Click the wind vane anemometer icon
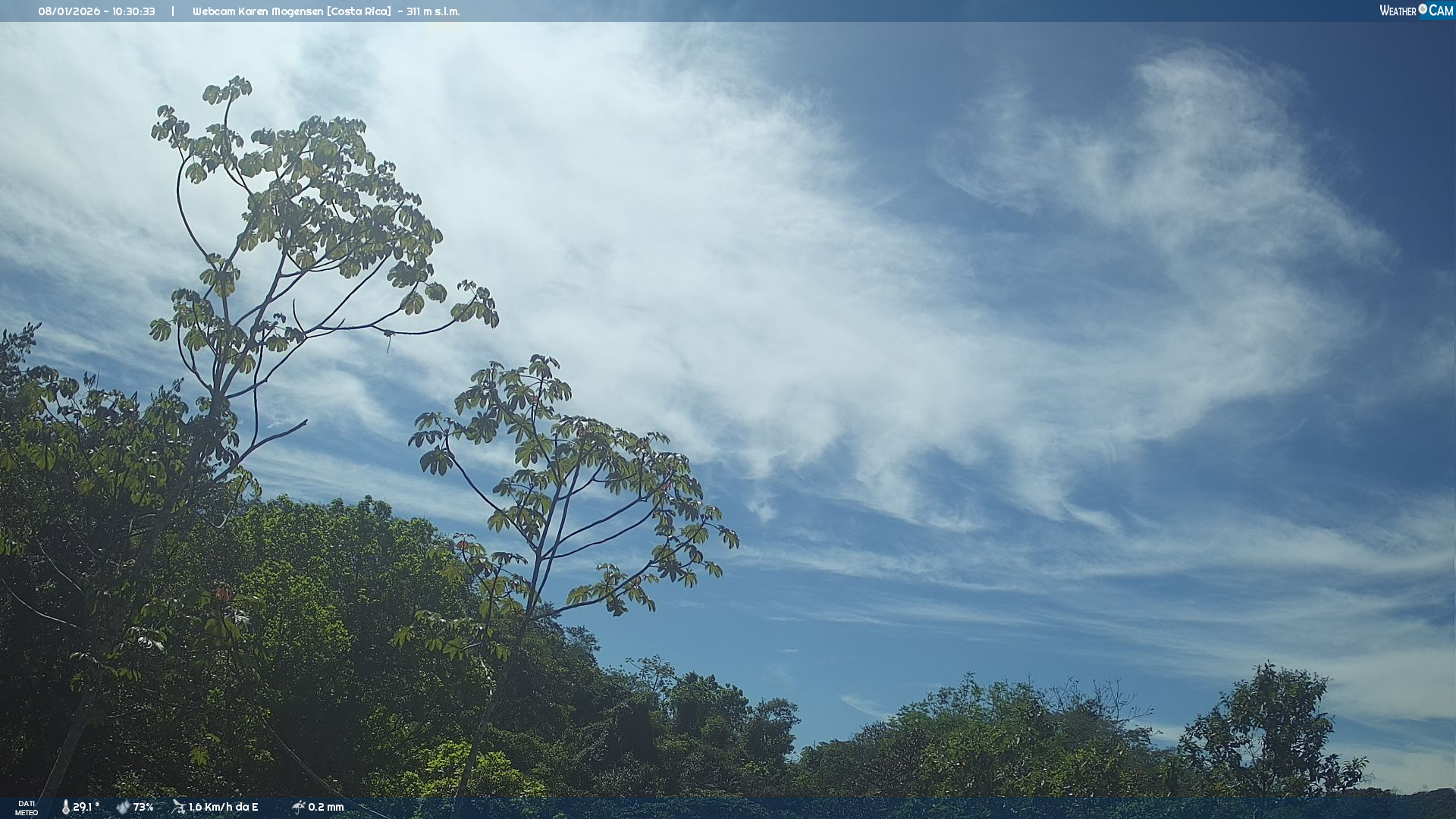Image resolution: width=1456 pixels, height=819 pixels. [178, 807]
